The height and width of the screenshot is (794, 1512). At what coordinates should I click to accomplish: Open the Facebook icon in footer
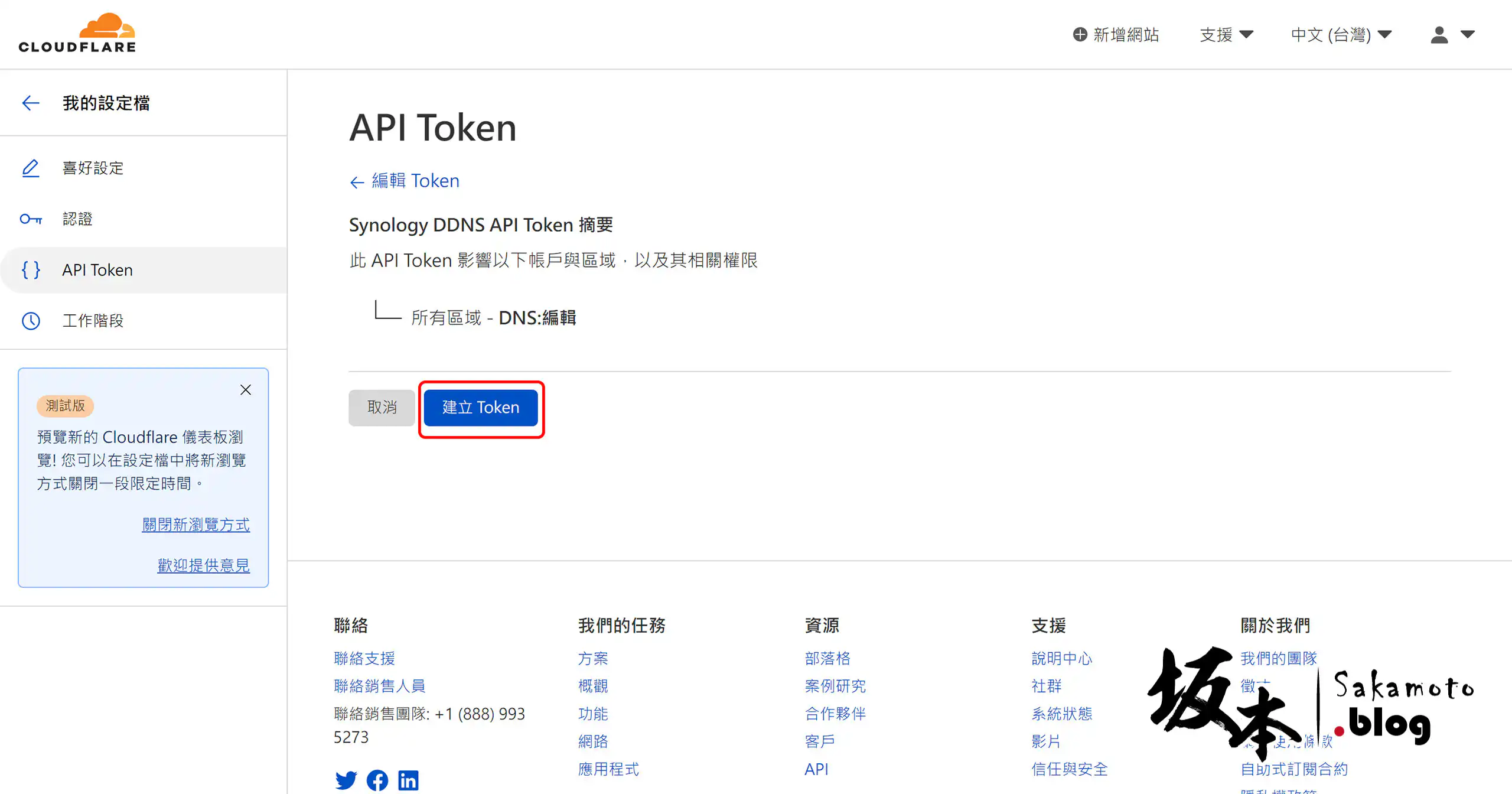(x=377, y=780)
